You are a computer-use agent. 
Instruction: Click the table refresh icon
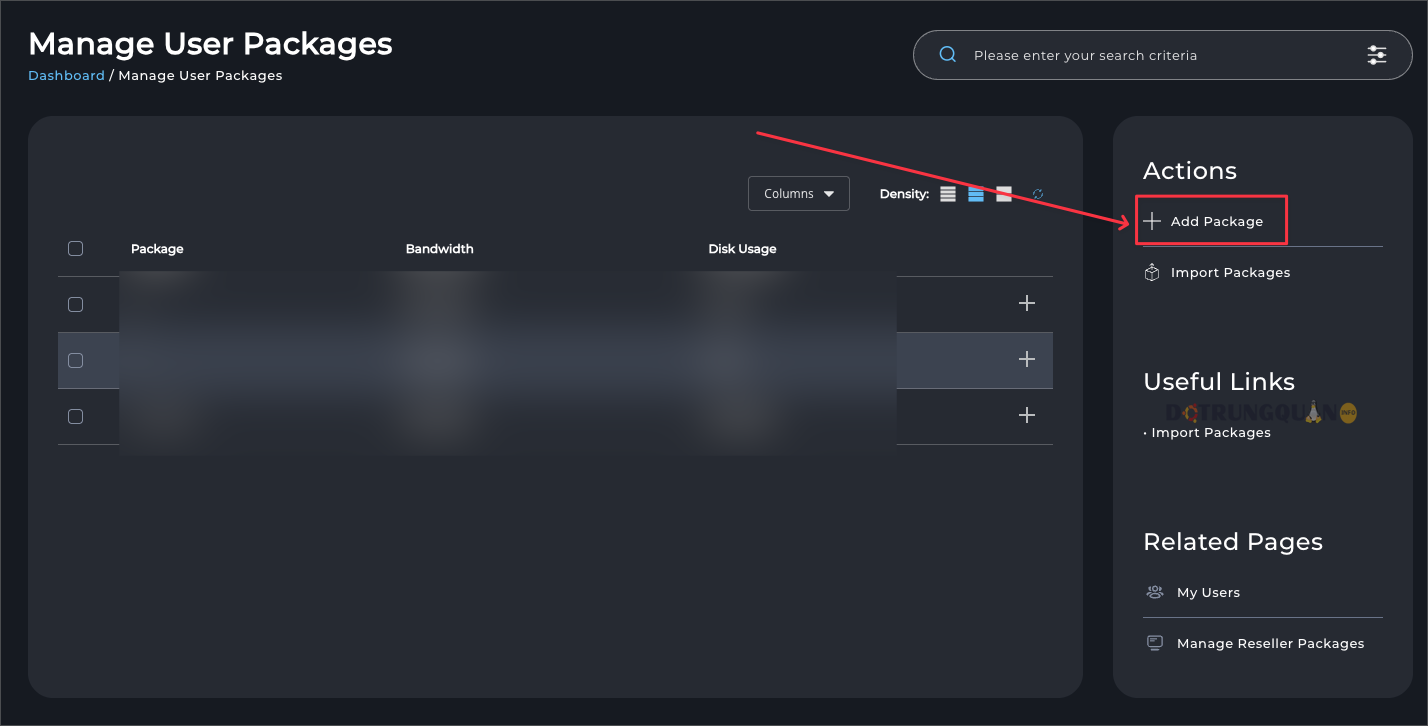[x=1038, y=194]
